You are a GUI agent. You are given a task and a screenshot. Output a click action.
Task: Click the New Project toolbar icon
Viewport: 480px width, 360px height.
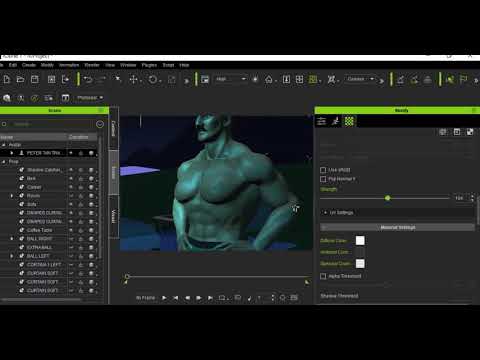coord(7,79)
